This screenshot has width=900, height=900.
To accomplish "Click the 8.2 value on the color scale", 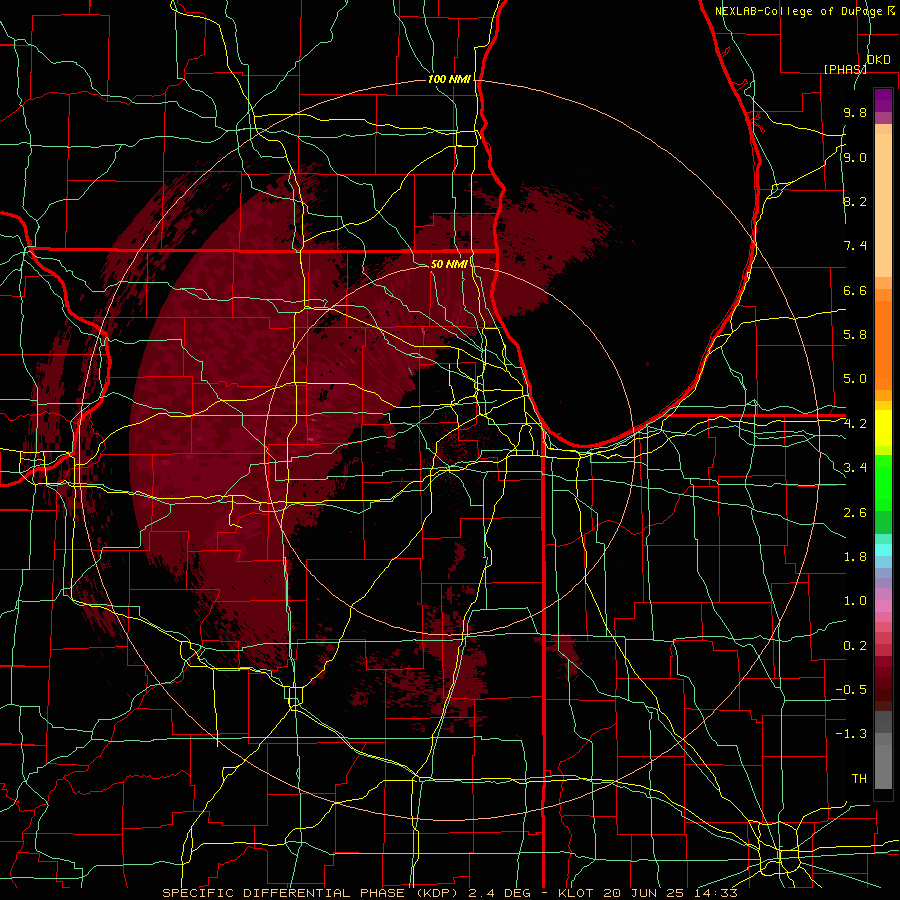I will point(855,201).
